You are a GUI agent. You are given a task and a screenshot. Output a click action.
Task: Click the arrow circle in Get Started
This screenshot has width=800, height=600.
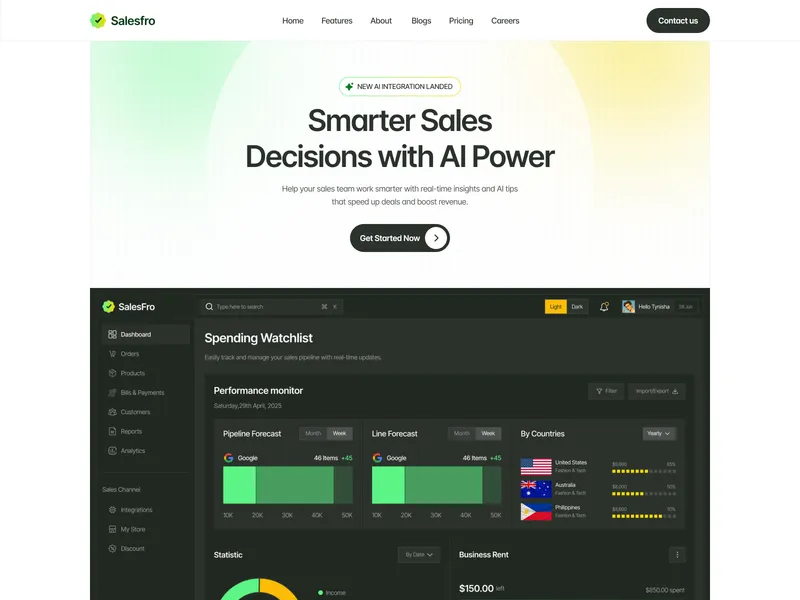coord(436,238)
